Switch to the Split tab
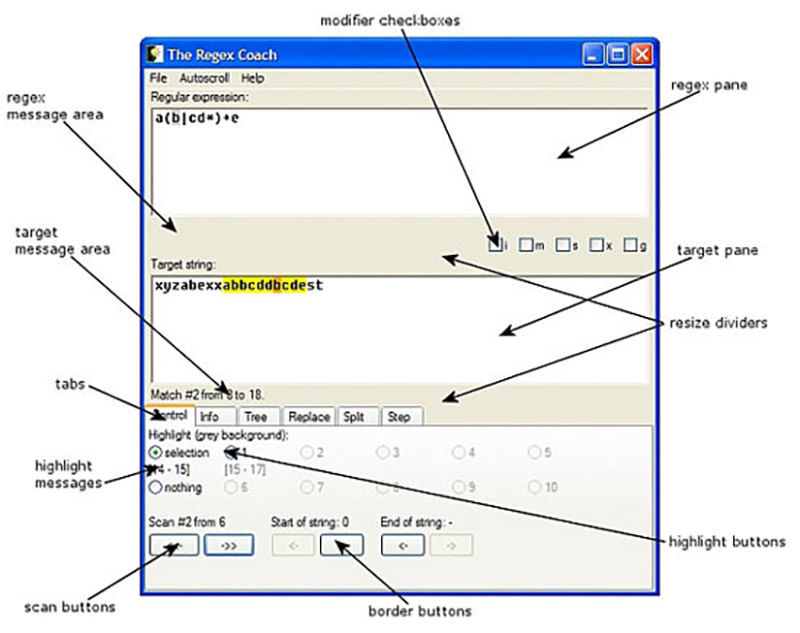 pyautogui.click(x=358, y=417)
